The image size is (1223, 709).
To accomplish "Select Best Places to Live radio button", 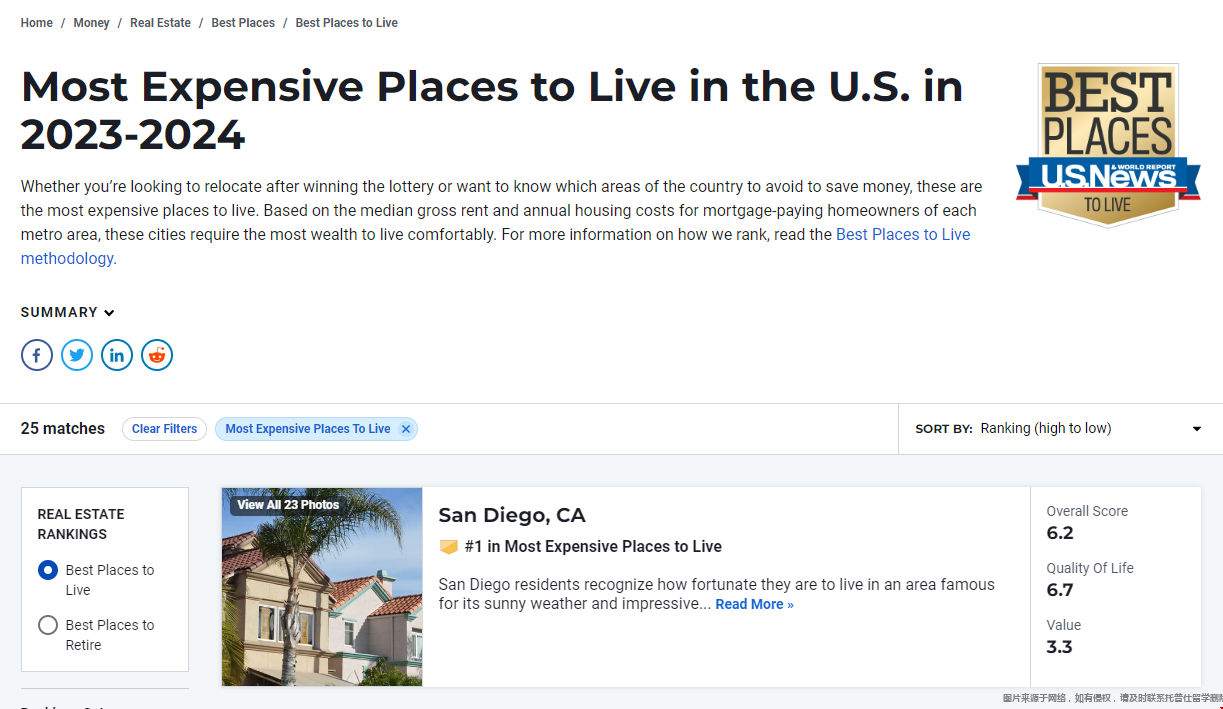I will pos(48,570).
